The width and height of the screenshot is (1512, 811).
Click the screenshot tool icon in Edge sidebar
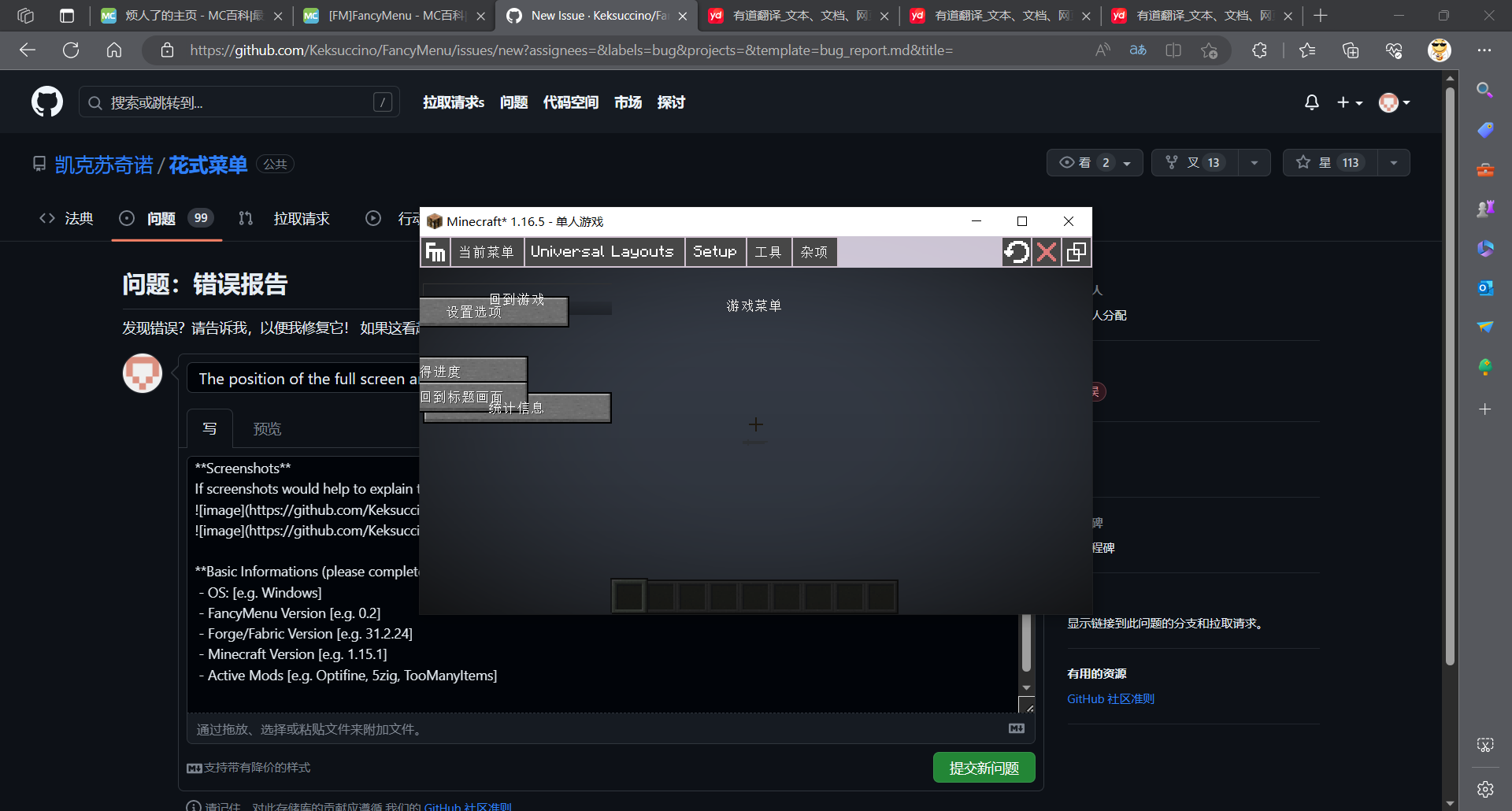click(1485, 745)
